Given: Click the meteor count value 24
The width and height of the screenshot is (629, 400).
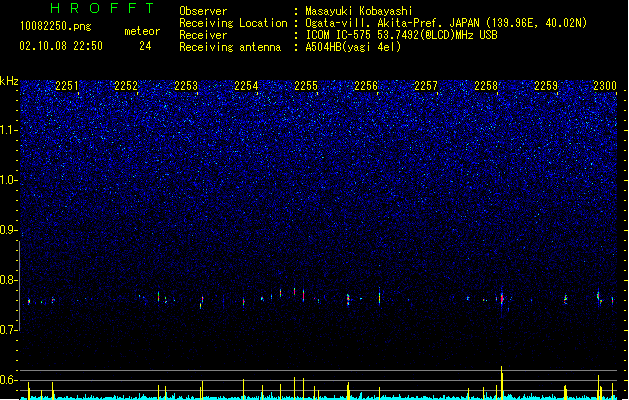Looking at the screenshot, I should 145,46.
